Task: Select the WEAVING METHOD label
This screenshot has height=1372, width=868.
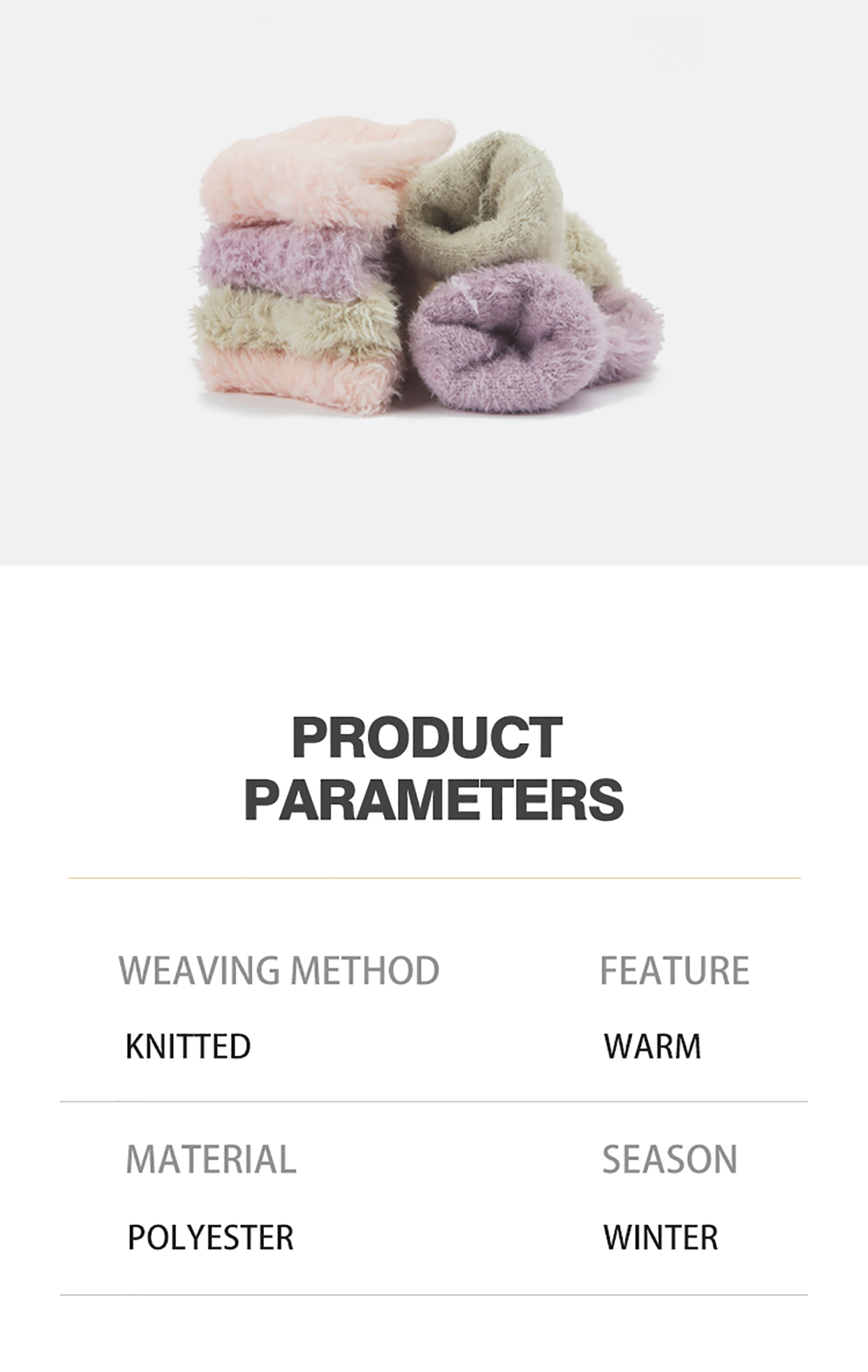Action: tap(279, 970)
